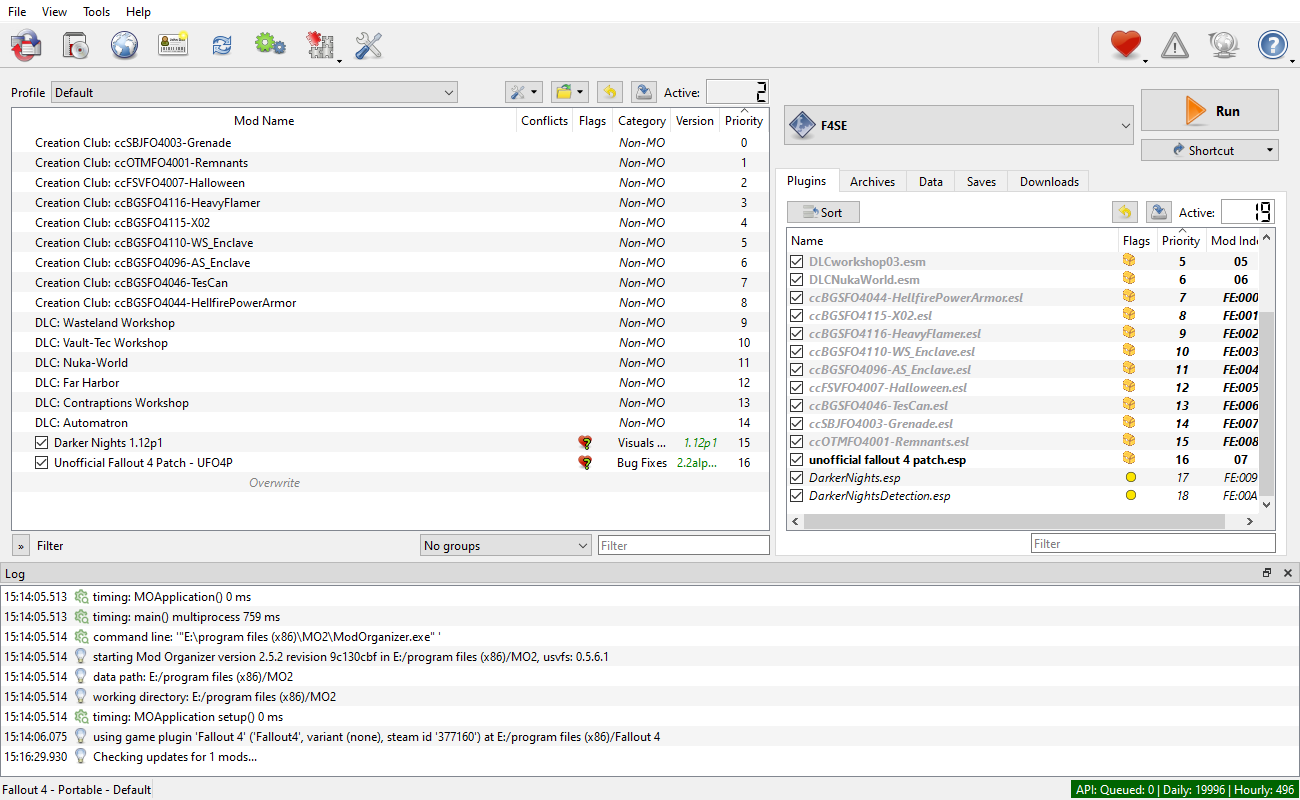This screenshot has height=800, width=1300.
Task: Click flag icon for DarkerNightsDetection.esp
Action: click(x=1131, y=496)
